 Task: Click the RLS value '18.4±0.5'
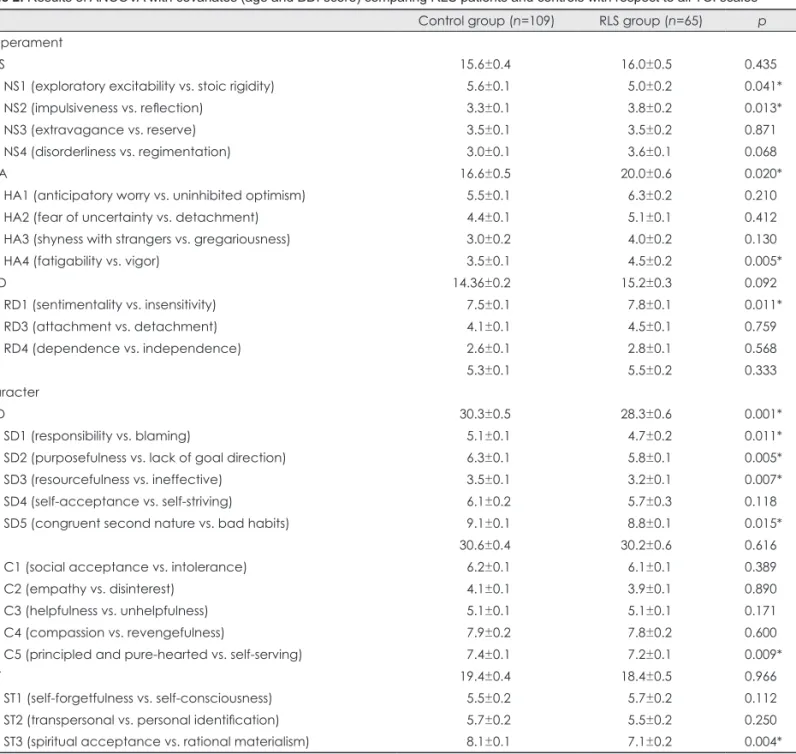646,676
